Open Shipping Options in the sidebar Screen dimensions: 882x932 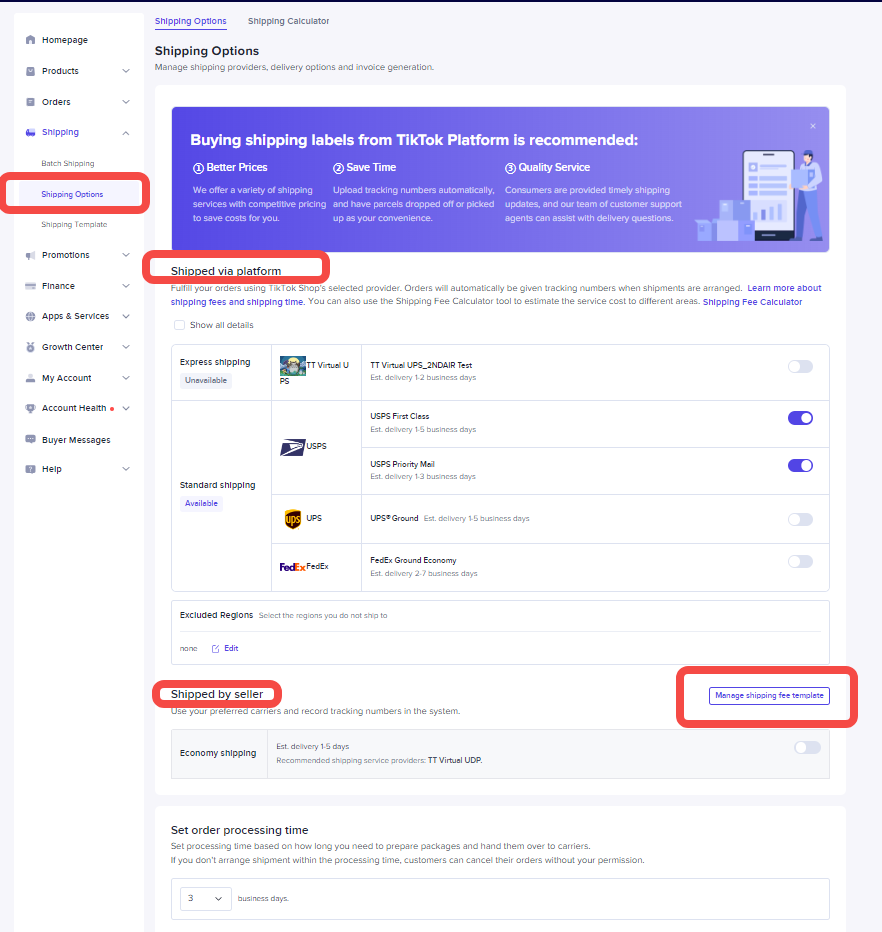tap(72, 194)
